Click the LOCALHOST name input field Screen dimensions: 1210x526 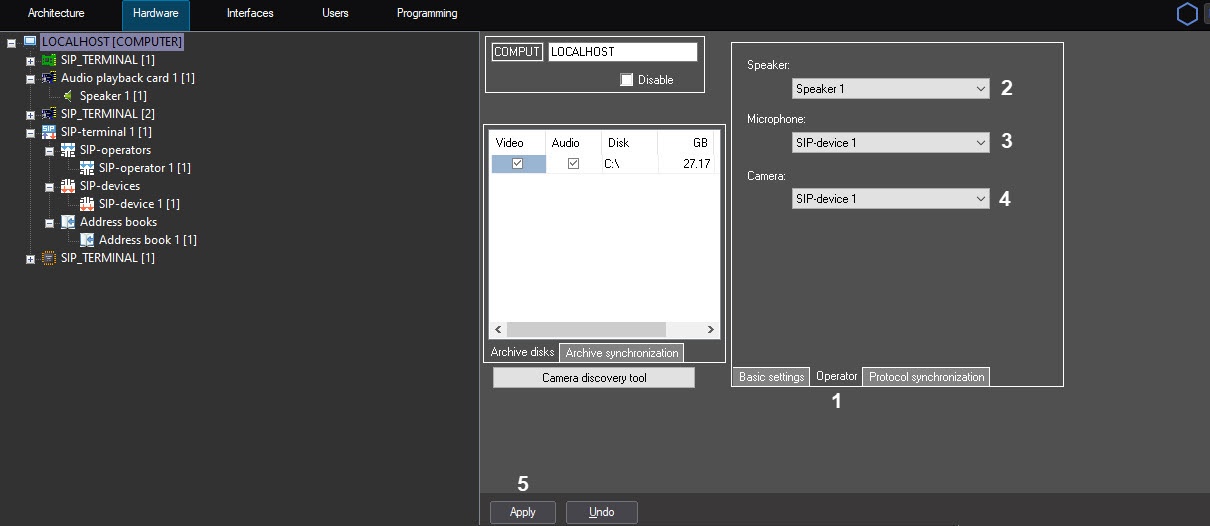point(622,52)
